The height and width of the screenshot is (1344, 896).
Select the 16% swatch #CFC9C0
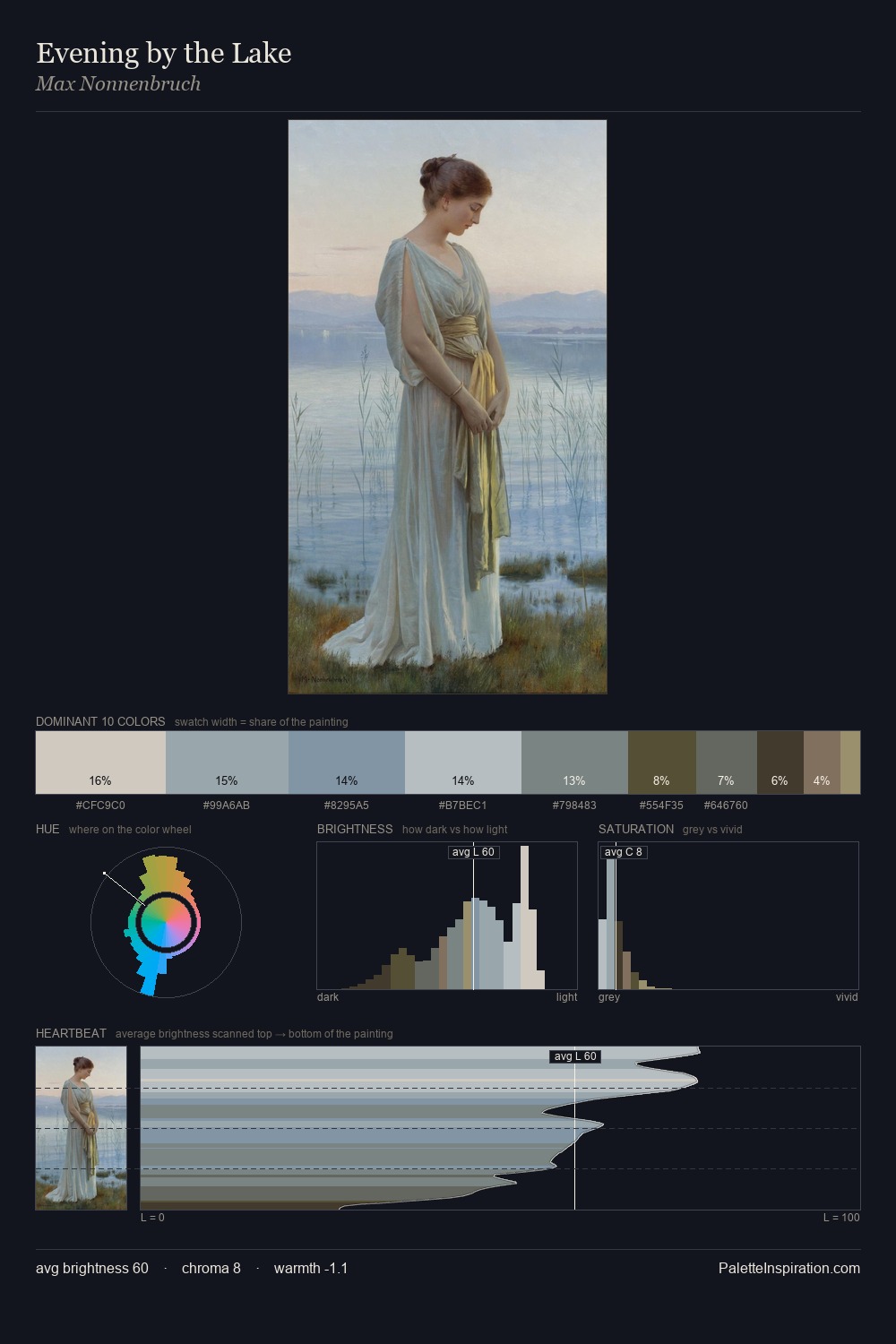[100, 762]
